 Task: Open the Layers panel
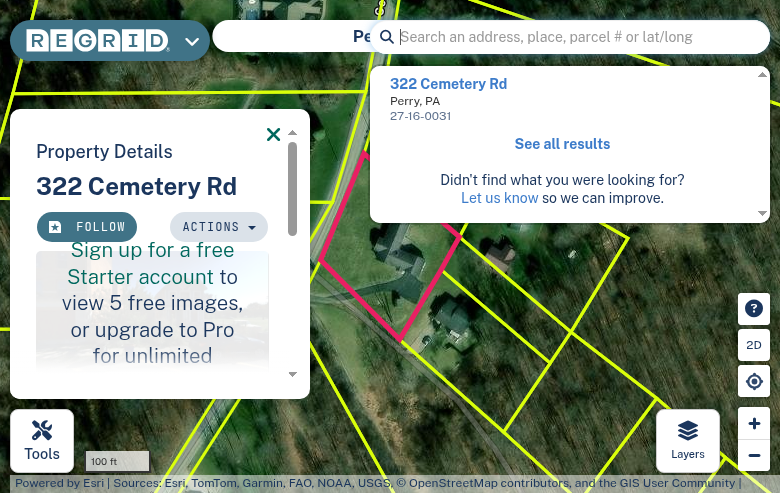pyautogui.click(x=687, y=441)
